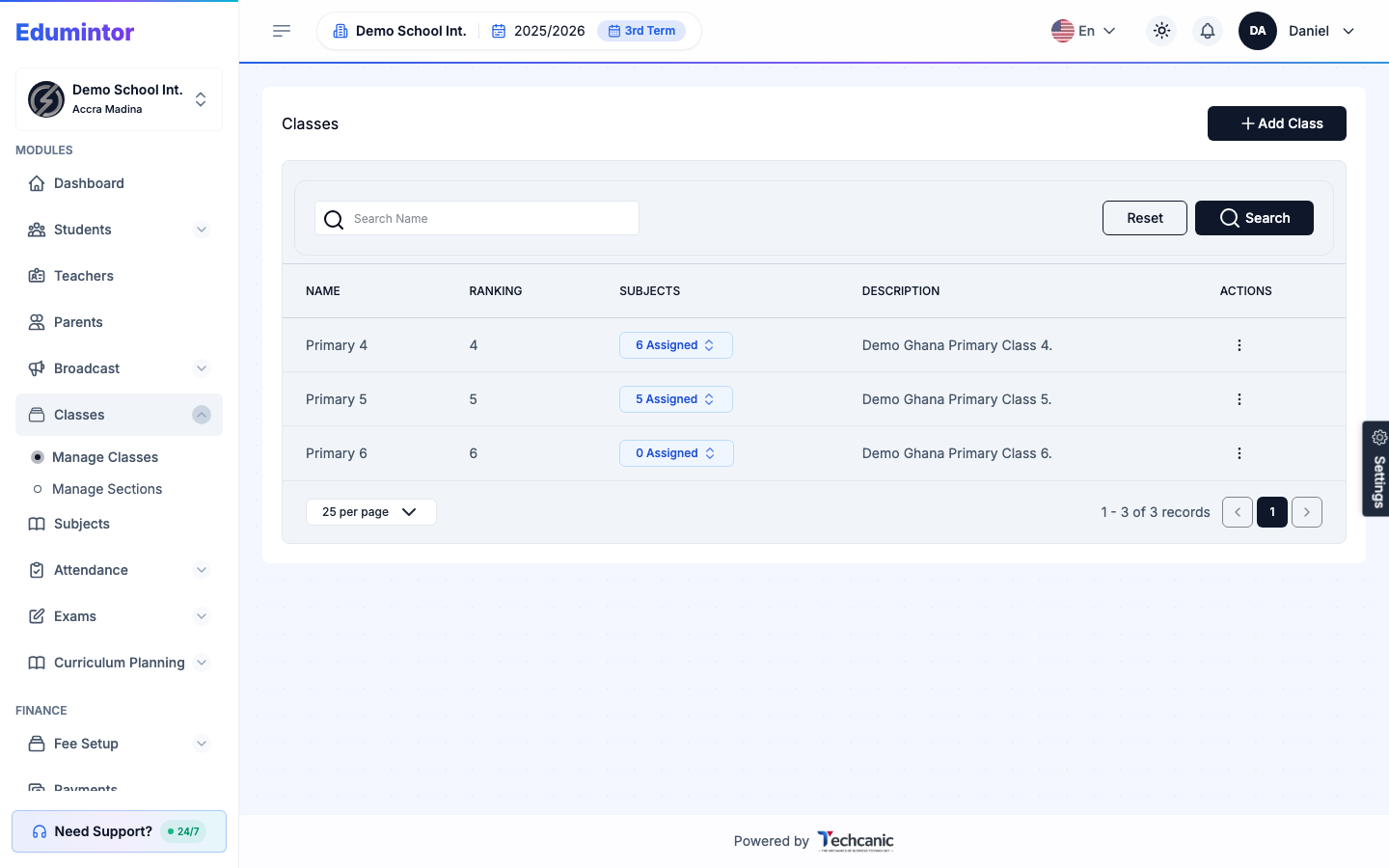
Task: Open 5 Assigned subjects dropdown
Action: click(x=676, y=399)
